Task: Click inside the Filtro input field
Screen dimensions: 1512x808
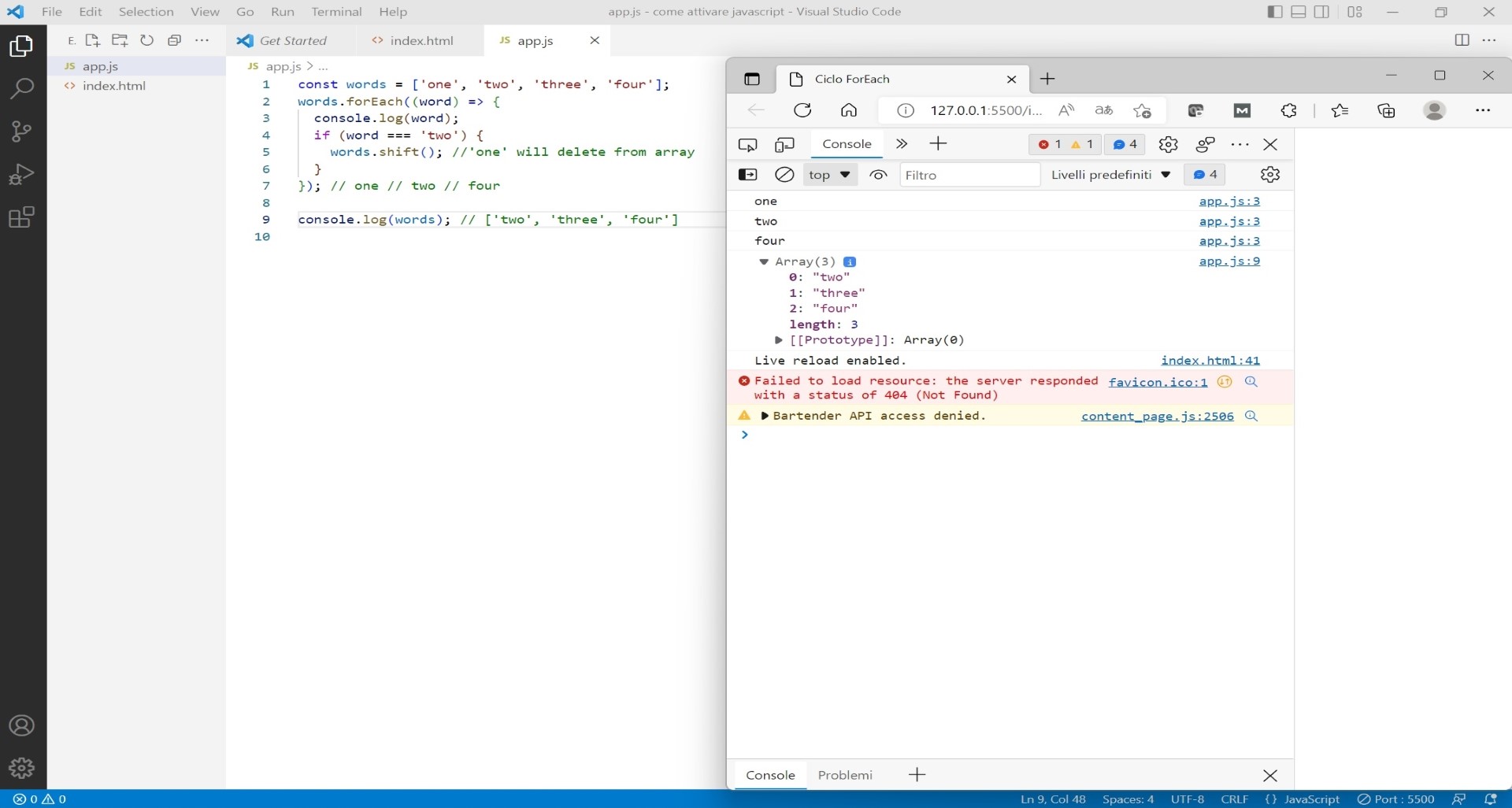Action: point(970,174)
